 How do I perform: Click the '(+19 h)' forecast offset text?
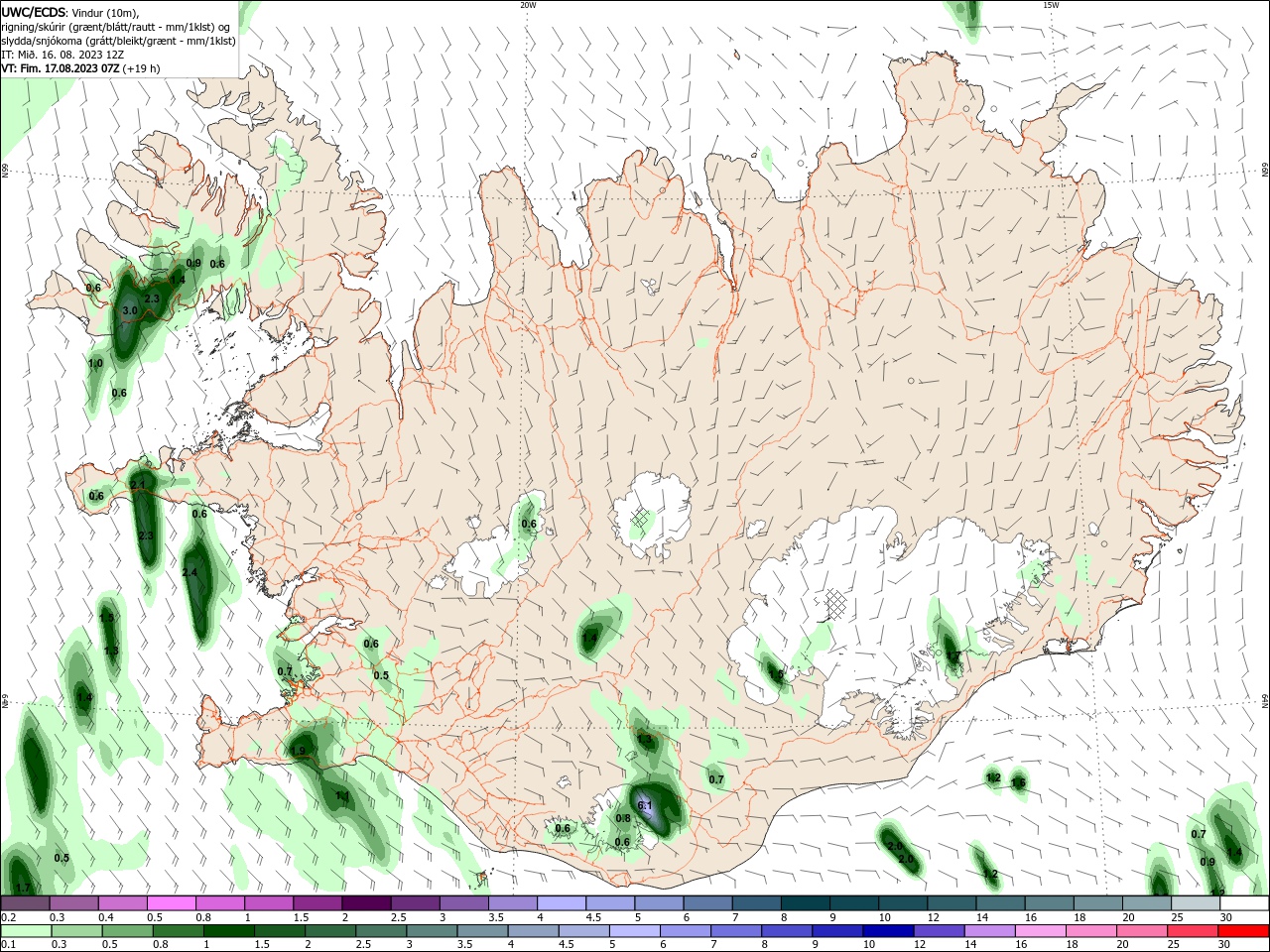tap(141, 68)
